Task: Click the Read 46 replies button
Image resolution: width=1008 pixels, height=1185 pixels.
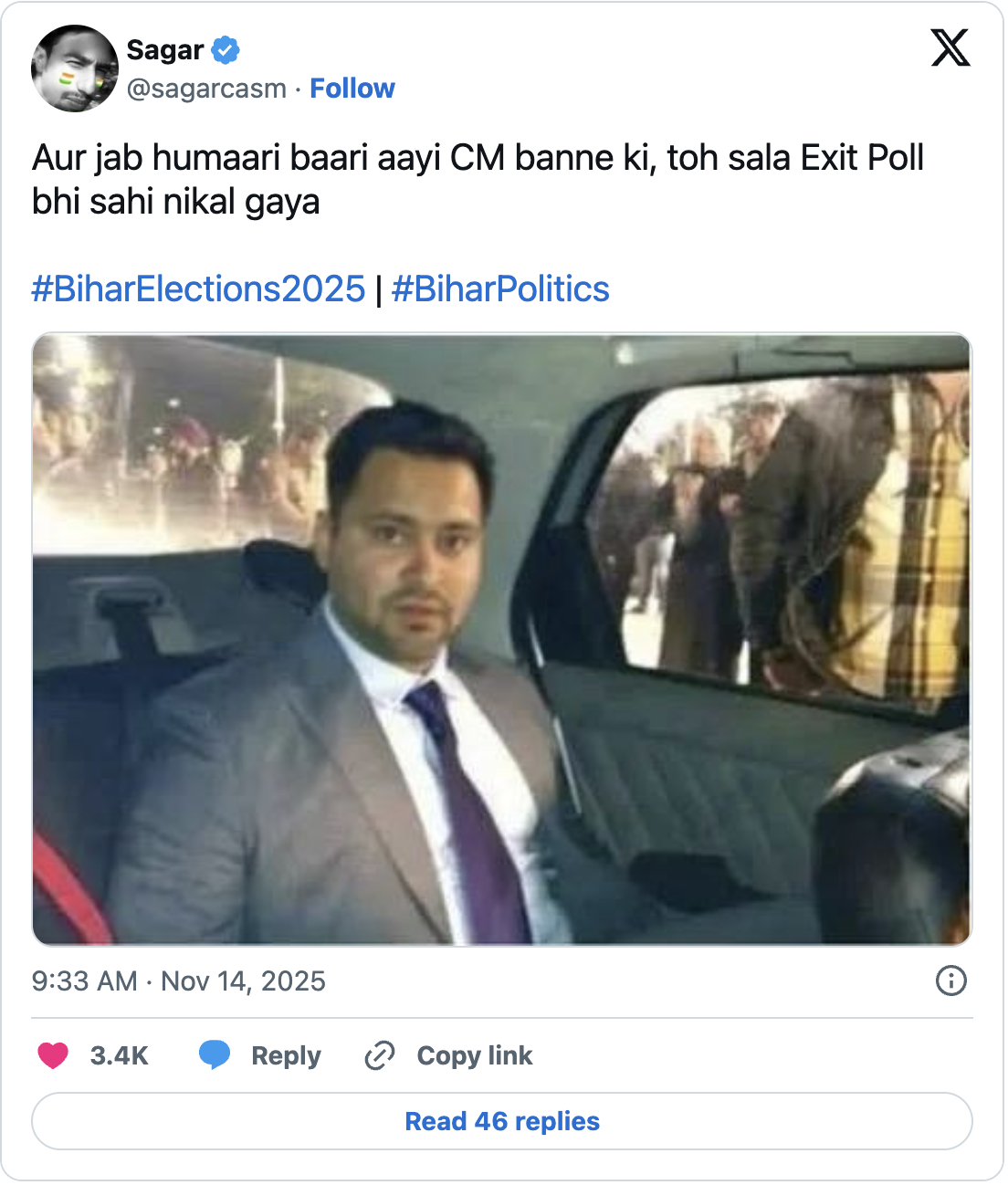Action: pos(501,1121)
